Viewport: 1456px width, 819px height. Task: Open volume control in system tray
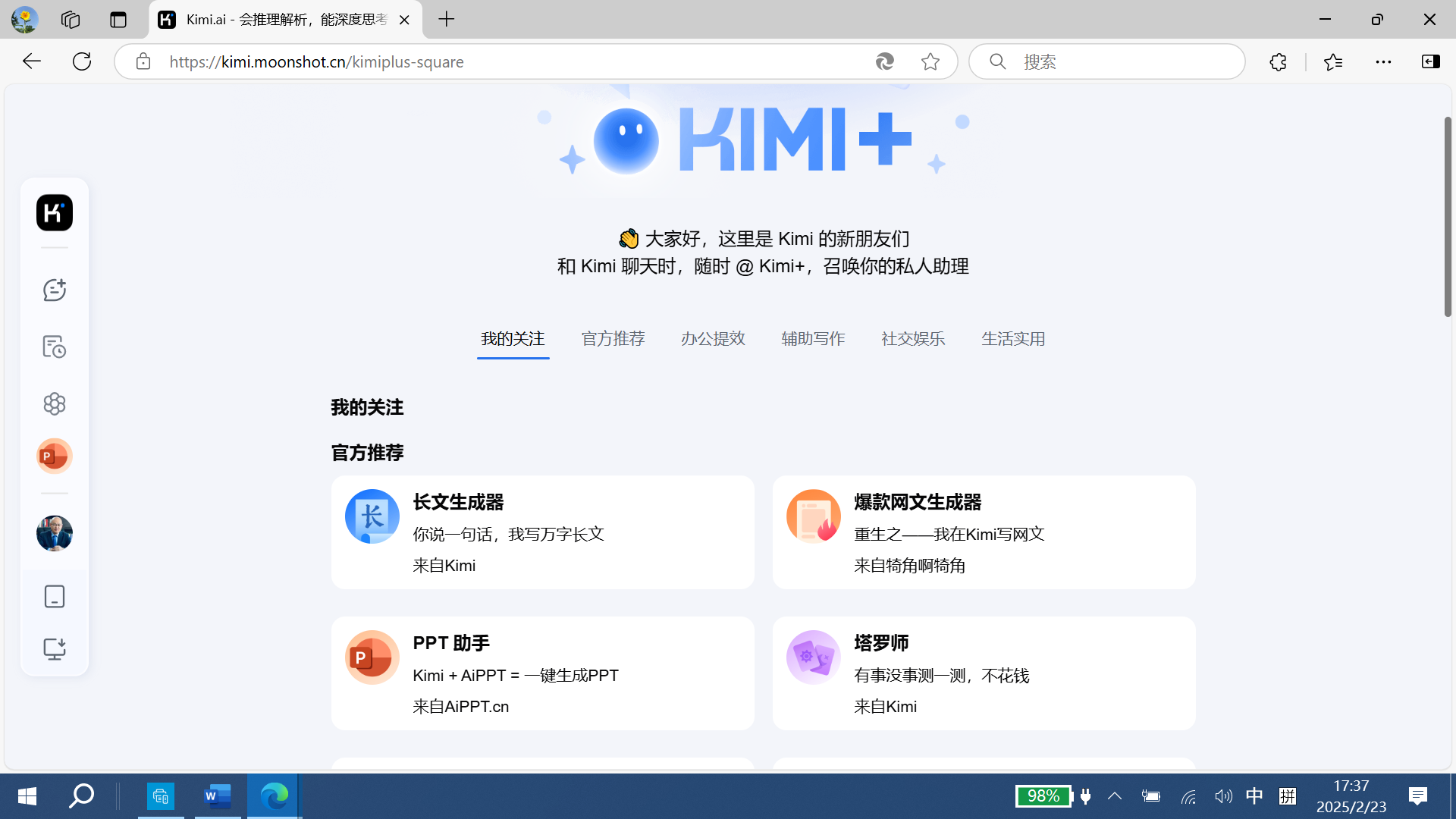(1223, 796)
